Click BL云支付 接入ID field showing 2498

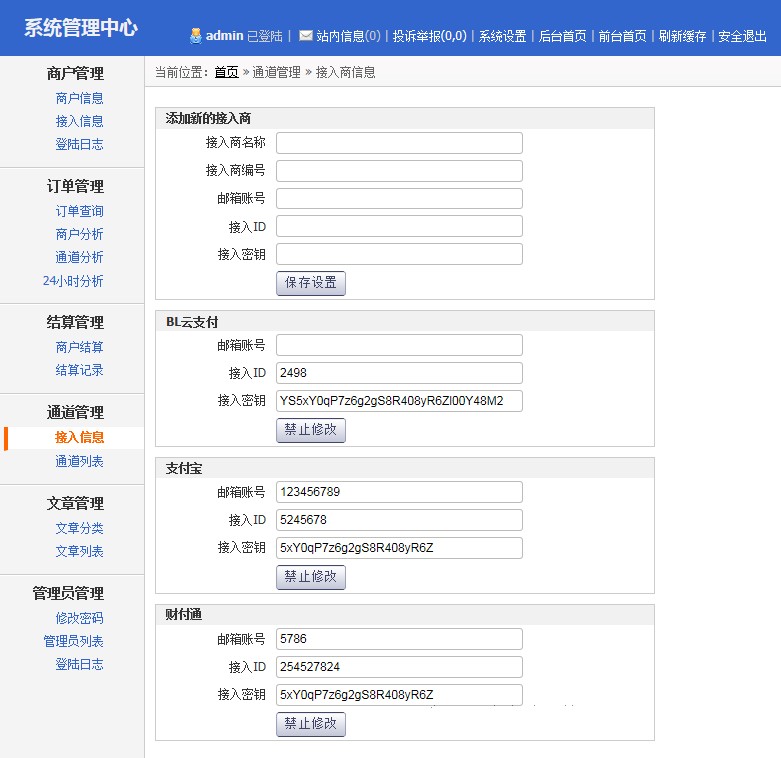[x=399, y=373]
